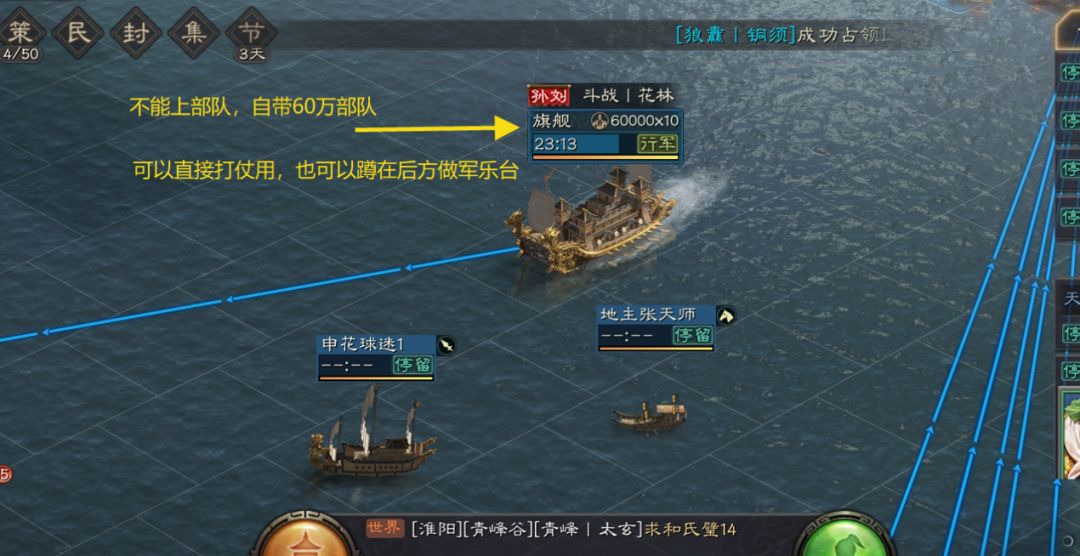Click the [狼纛 | 铜须] announcement link
Image resolution: width=1080 pixels, height=556 pixels.
coord(735,35)
